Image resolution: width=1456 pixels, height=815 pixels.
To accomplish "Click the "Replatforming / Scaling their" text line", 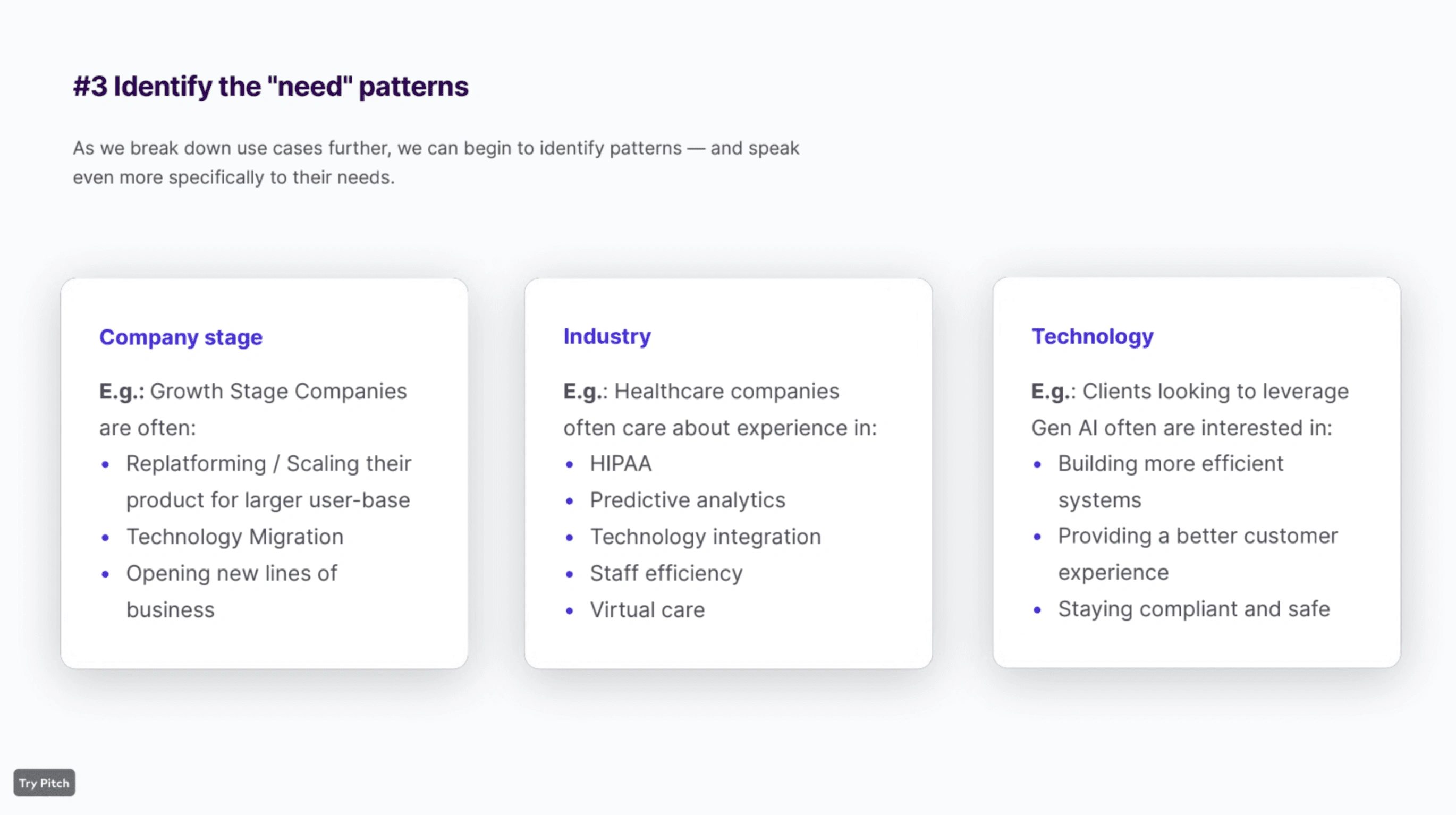I will [x=269, y=464].
